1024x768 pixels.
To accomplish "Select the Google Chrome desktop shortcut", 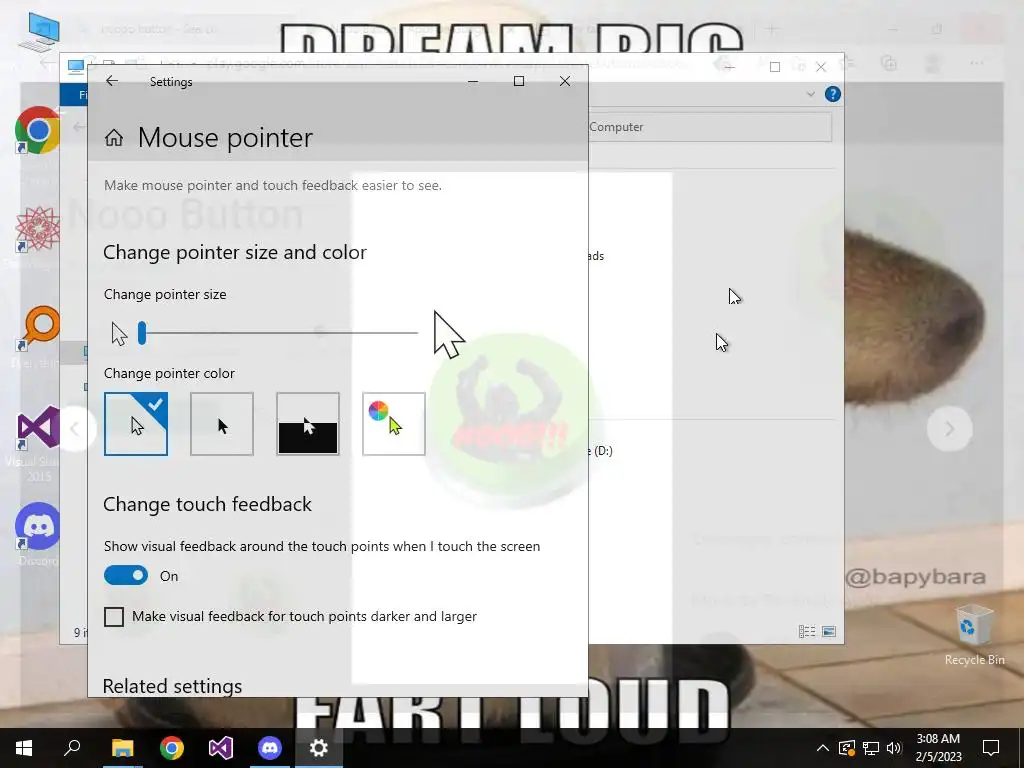I will 37,130.
